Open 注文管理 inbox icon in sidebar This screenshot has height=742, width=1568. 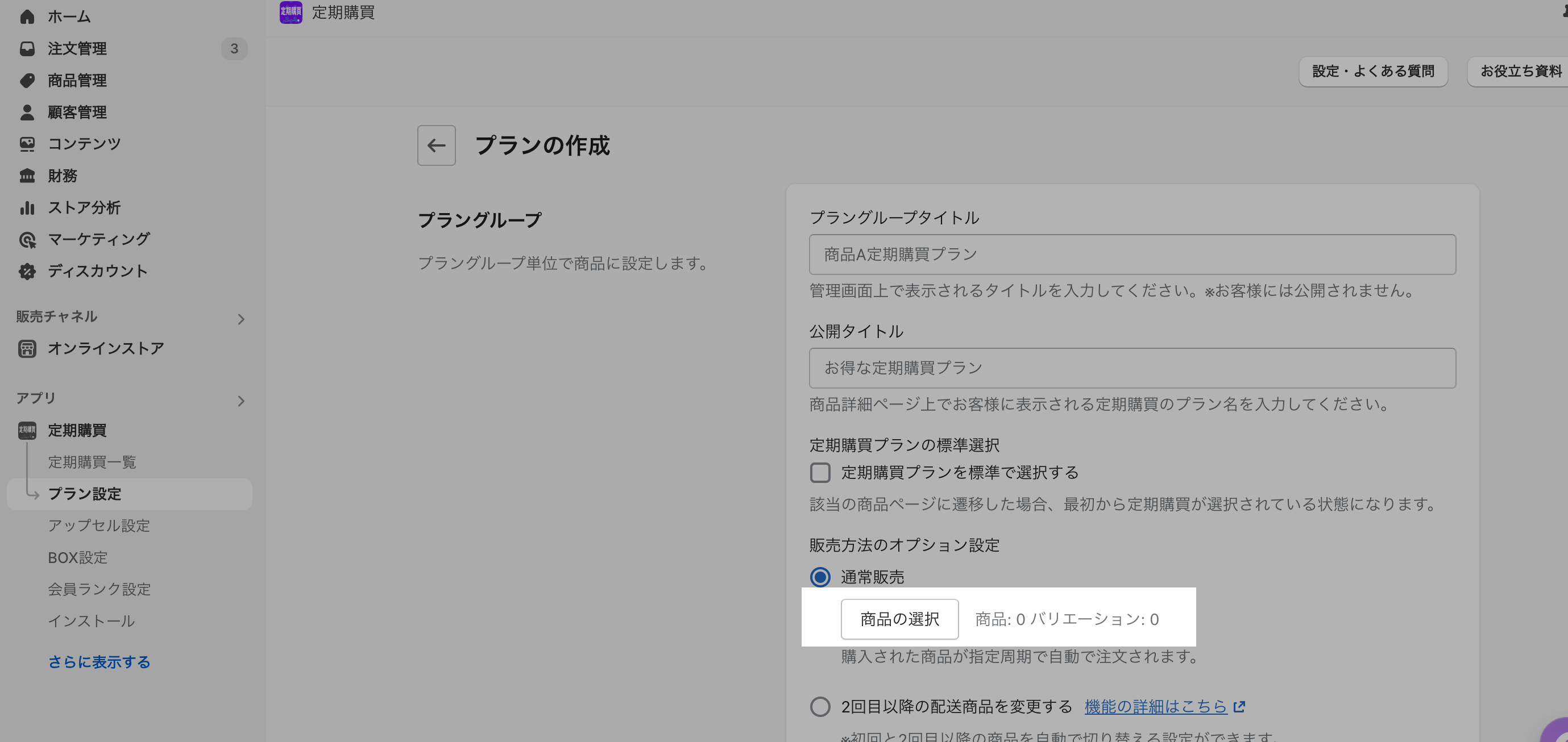click(x=27, y=49)
